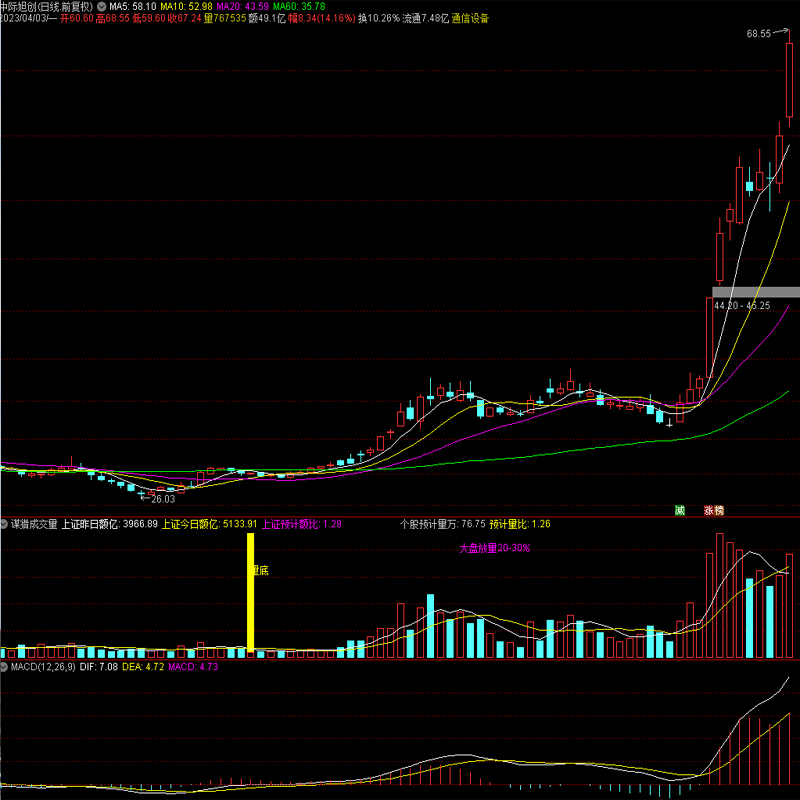Click the 大盘放量20-30% annotation text
This screenshot has width=800, height=800.
494,548
